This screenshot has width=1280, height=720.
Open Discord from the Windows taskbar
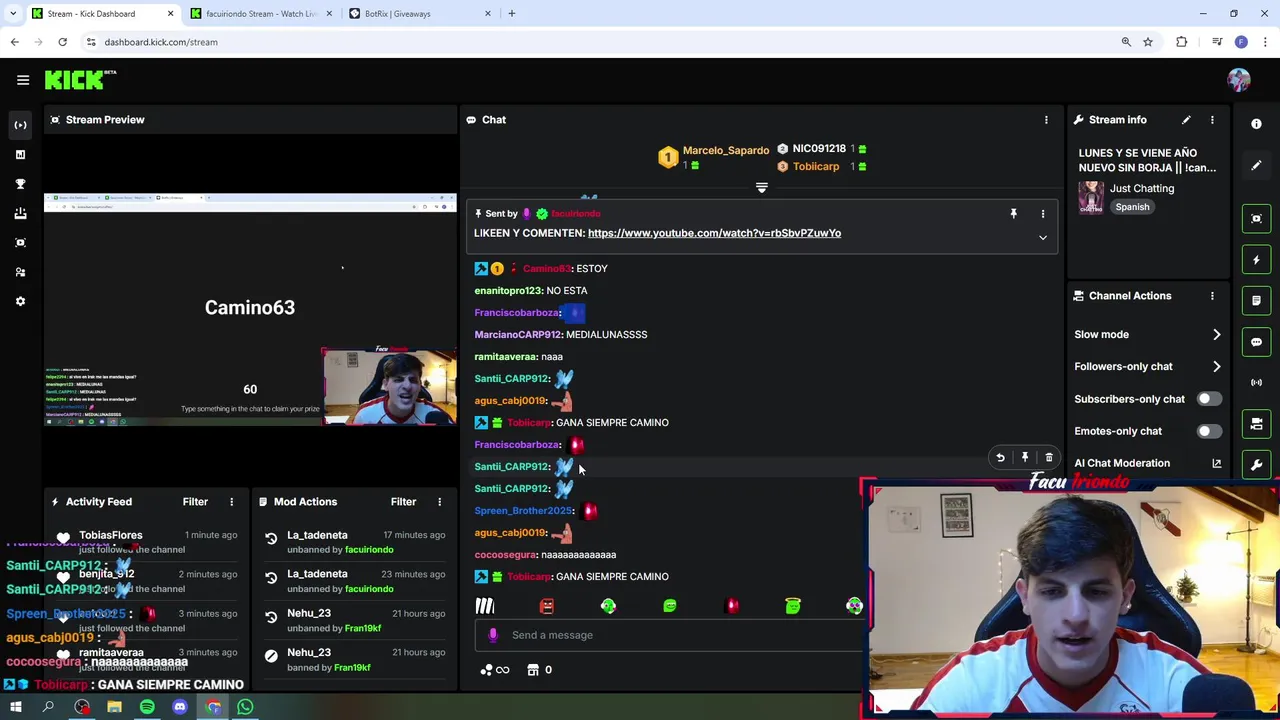coord(180,707)
